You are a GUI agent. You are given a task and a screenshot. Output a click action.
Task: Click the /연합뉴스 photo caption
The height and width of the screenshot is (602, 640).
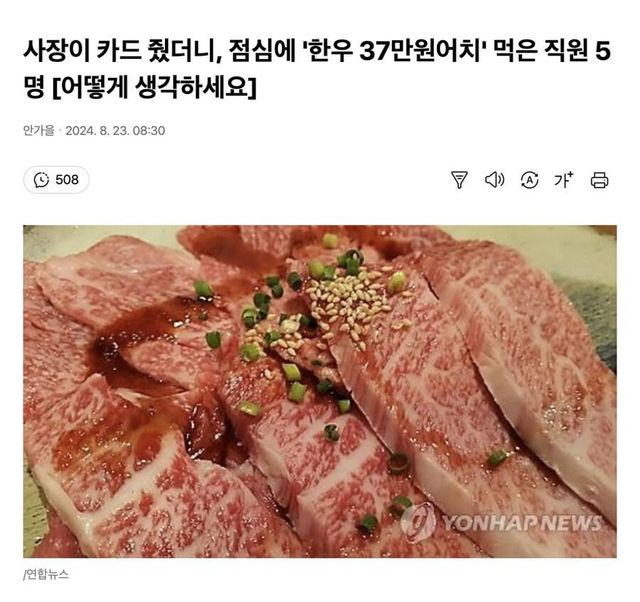click(x=46, y=575)
